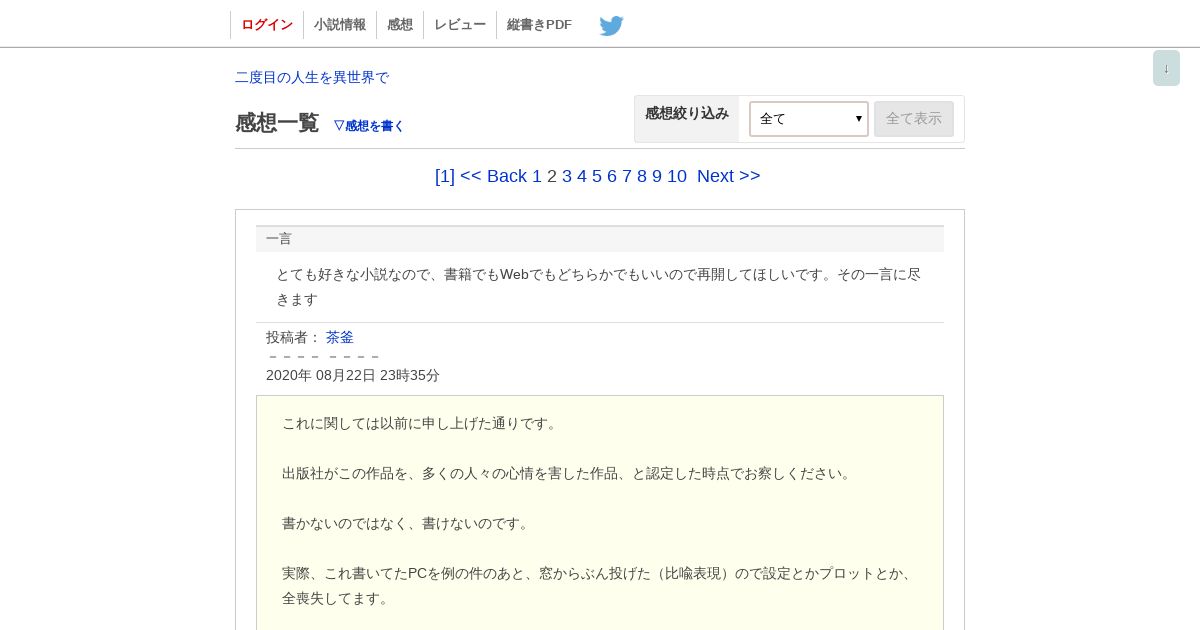This screenshot has width=1200, height=630.
Task: Click the 全て表示 button
Action: click(x=914, y=119)
